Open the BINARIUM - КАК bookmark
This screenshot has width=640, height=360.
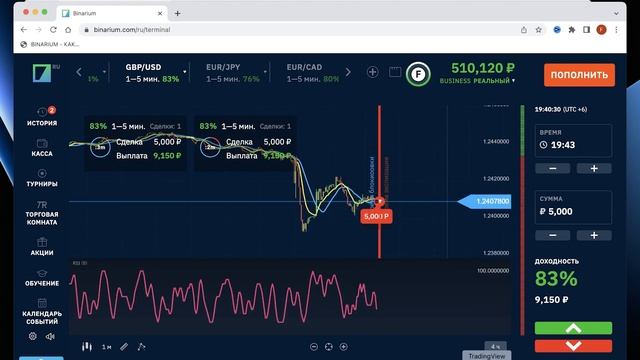click(x=50, y=44)
